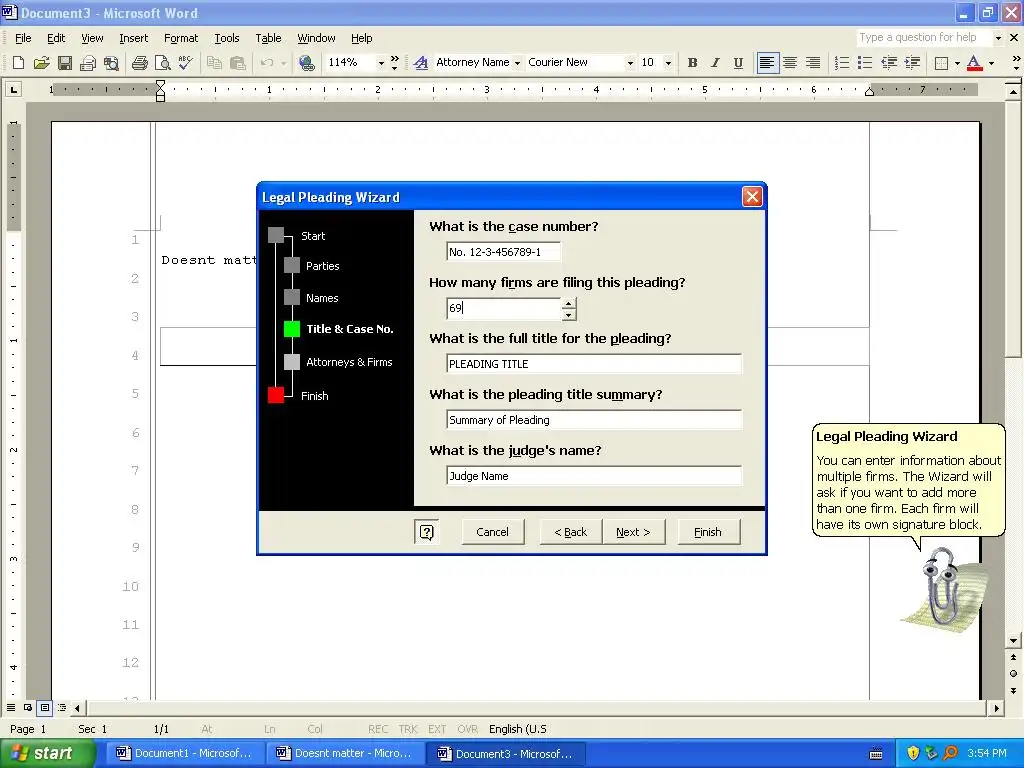Click the Select Browse Object circle button

pos(1013,673)
